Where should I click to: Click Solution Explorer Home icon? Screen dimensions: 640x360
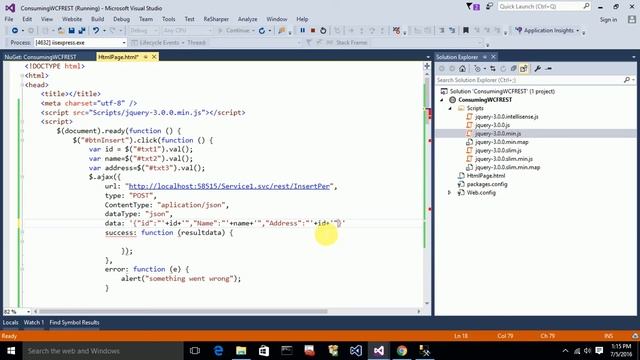coord(462,69)
